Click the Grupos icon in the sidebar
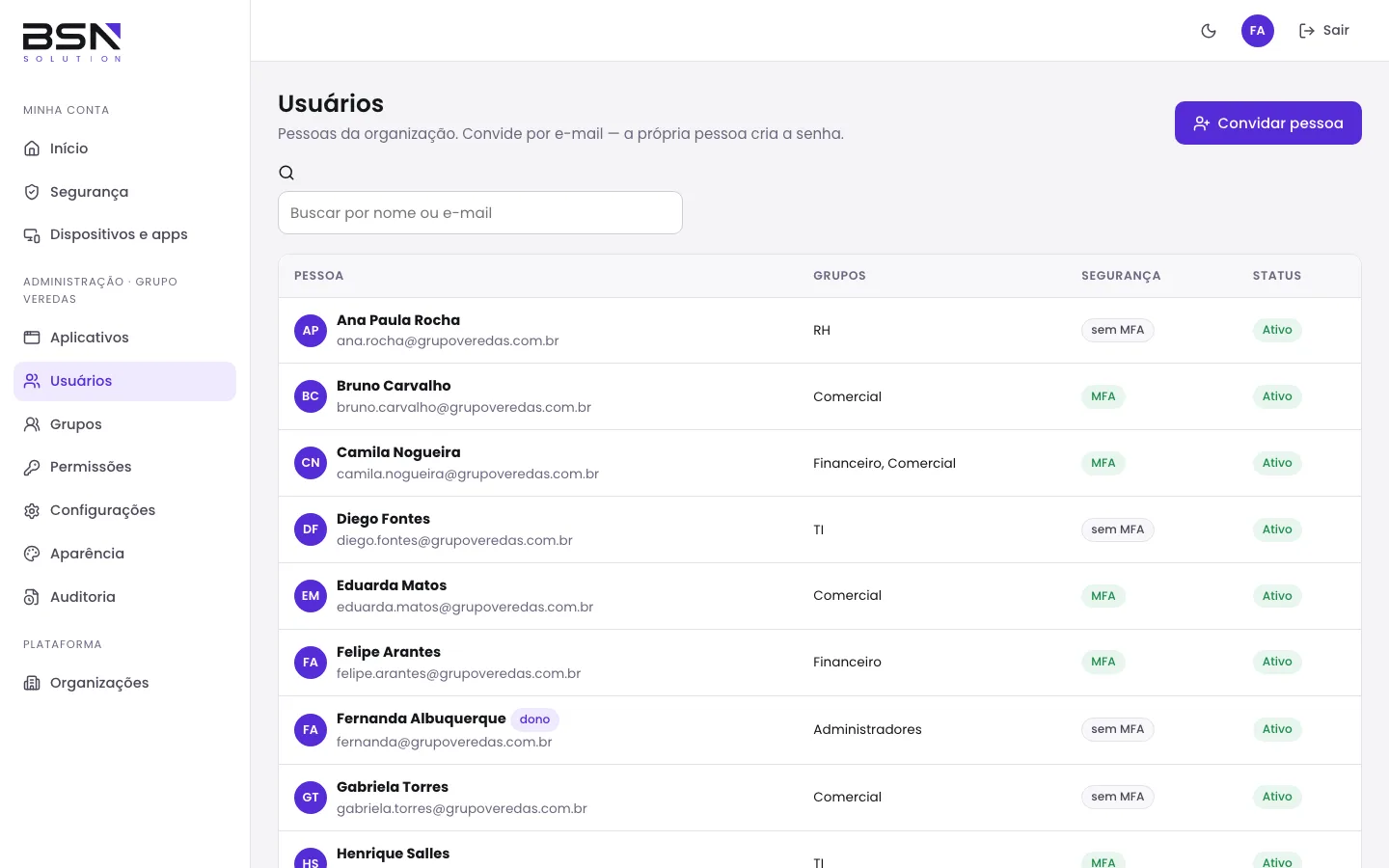 [x=32, y=424]
